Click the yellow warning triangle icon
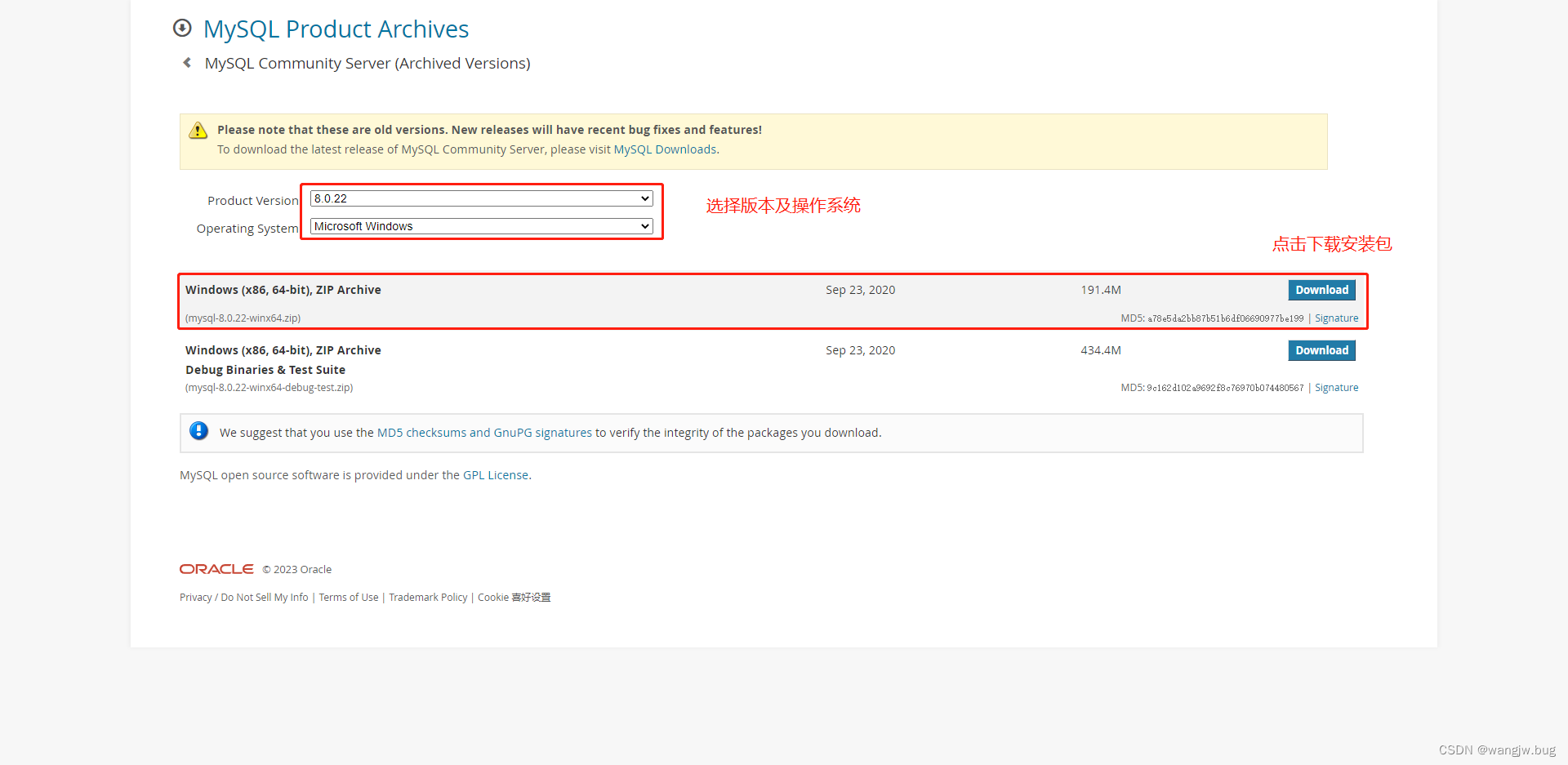1568x765 pixels. point(198,131)
